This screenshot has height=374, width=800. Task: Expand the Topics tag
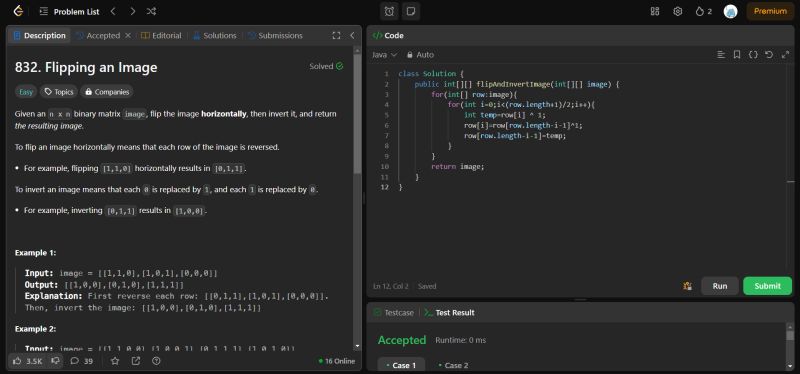(x=59, y=92)
